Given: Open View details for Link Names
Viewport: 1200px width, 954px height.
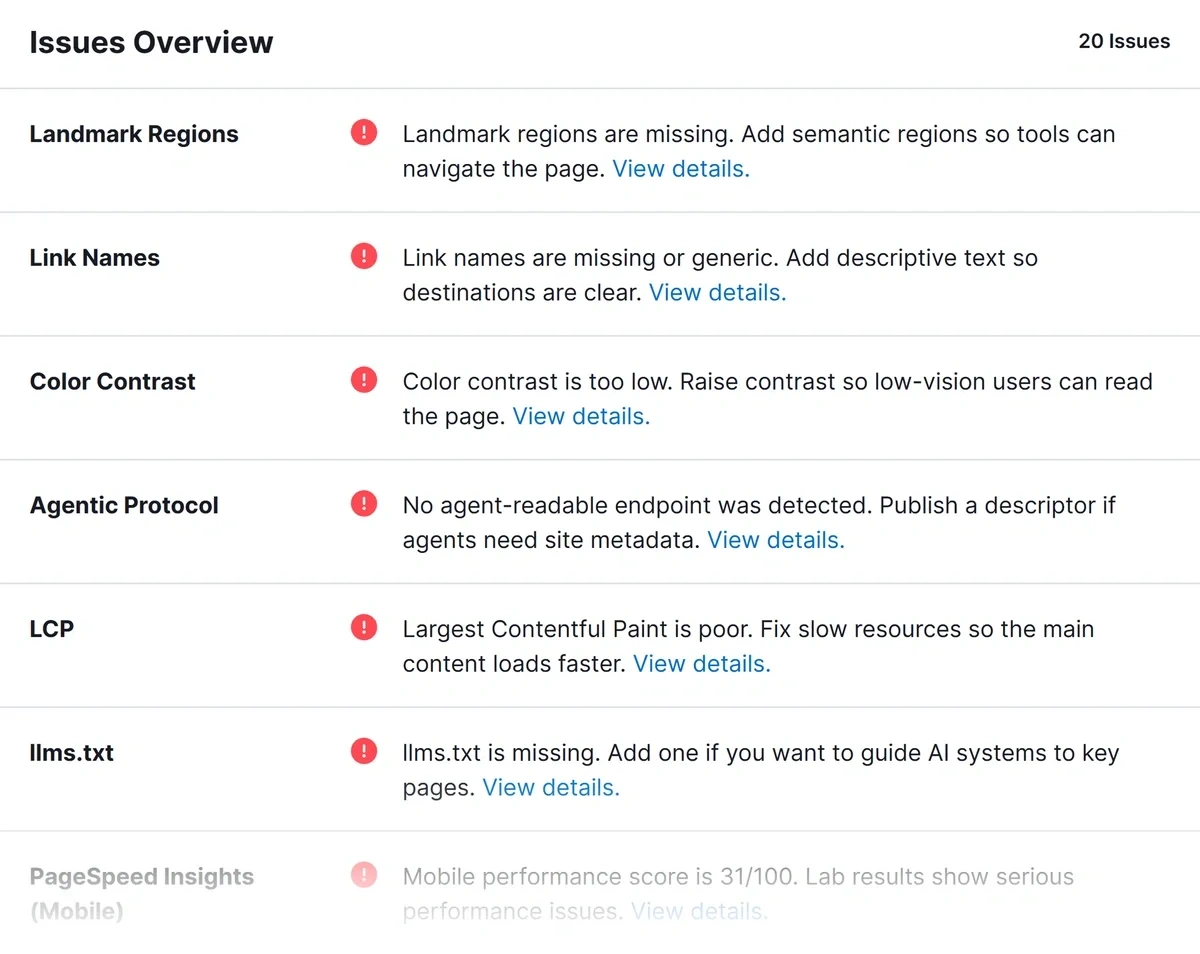Looking at the screenshot, I should [x=718, y=293].
